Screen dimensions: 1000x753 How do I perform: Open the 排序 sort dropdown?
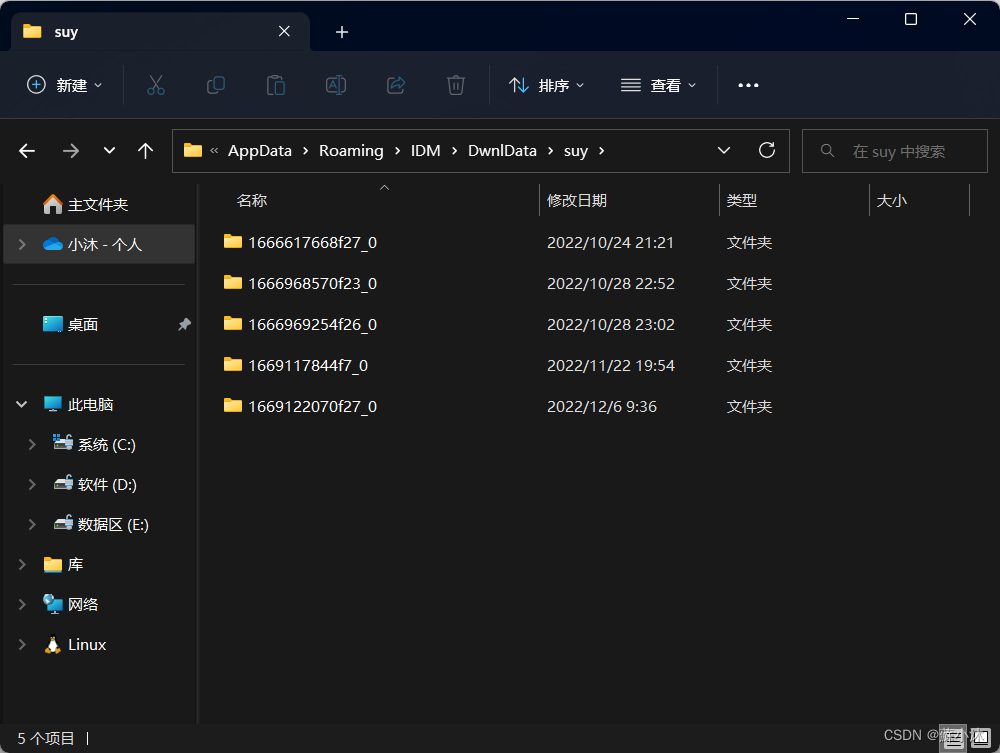pyautogui.click(x=547, y=85)
